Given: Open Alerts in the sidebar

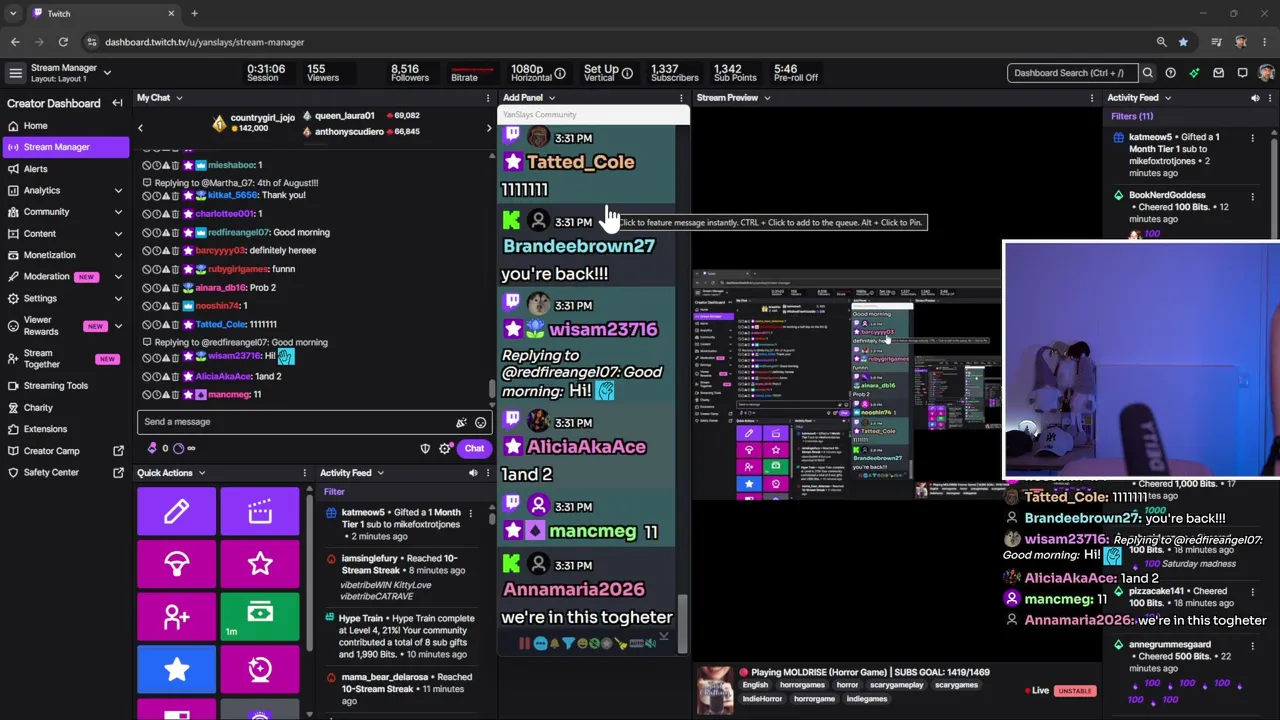Looking at the screenshot, I should pyautogui.click(x=65, y=169).
